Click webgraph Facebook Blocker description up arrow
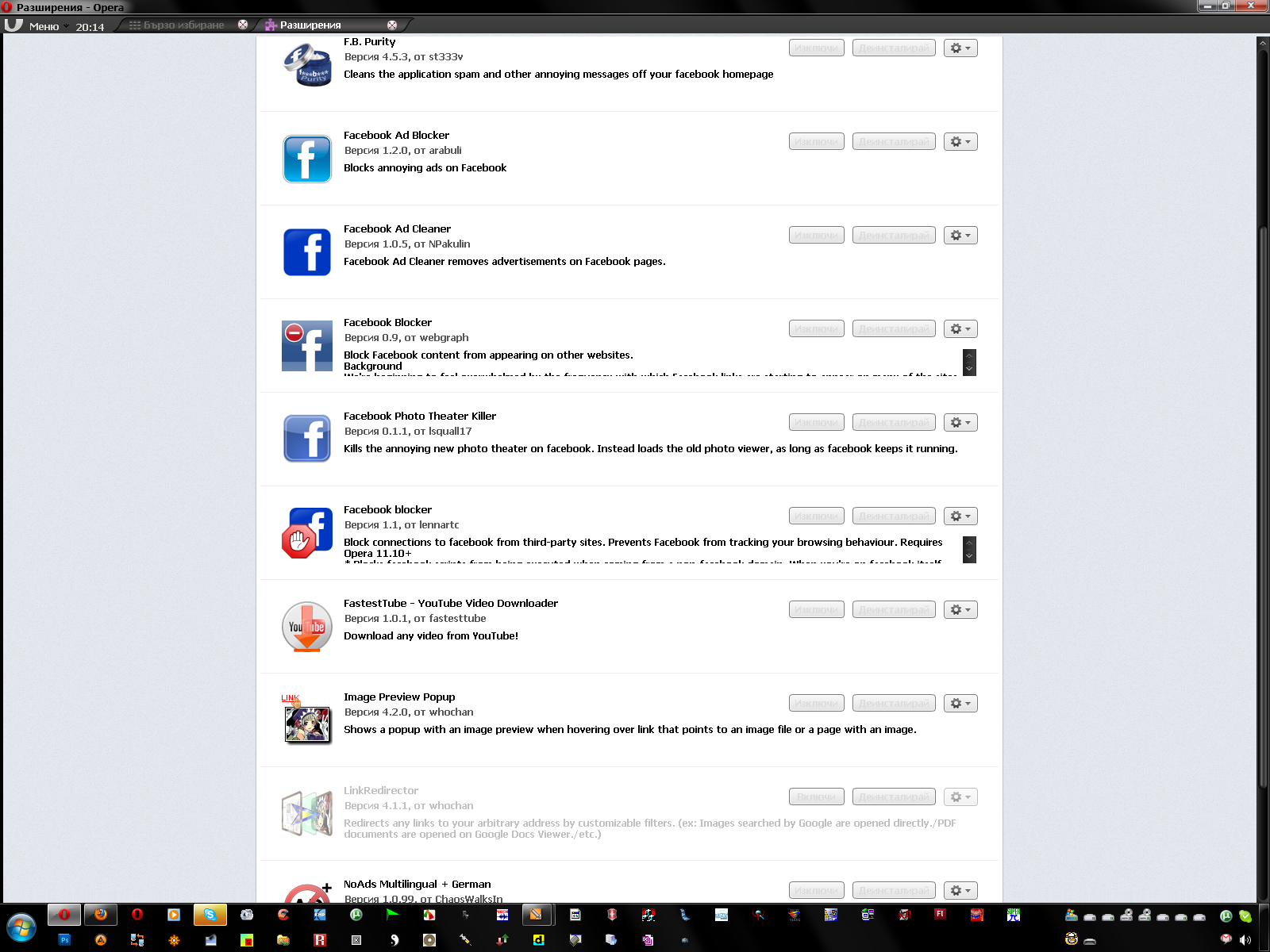This screenshot has width=1270, height=952. click(969, 355)
